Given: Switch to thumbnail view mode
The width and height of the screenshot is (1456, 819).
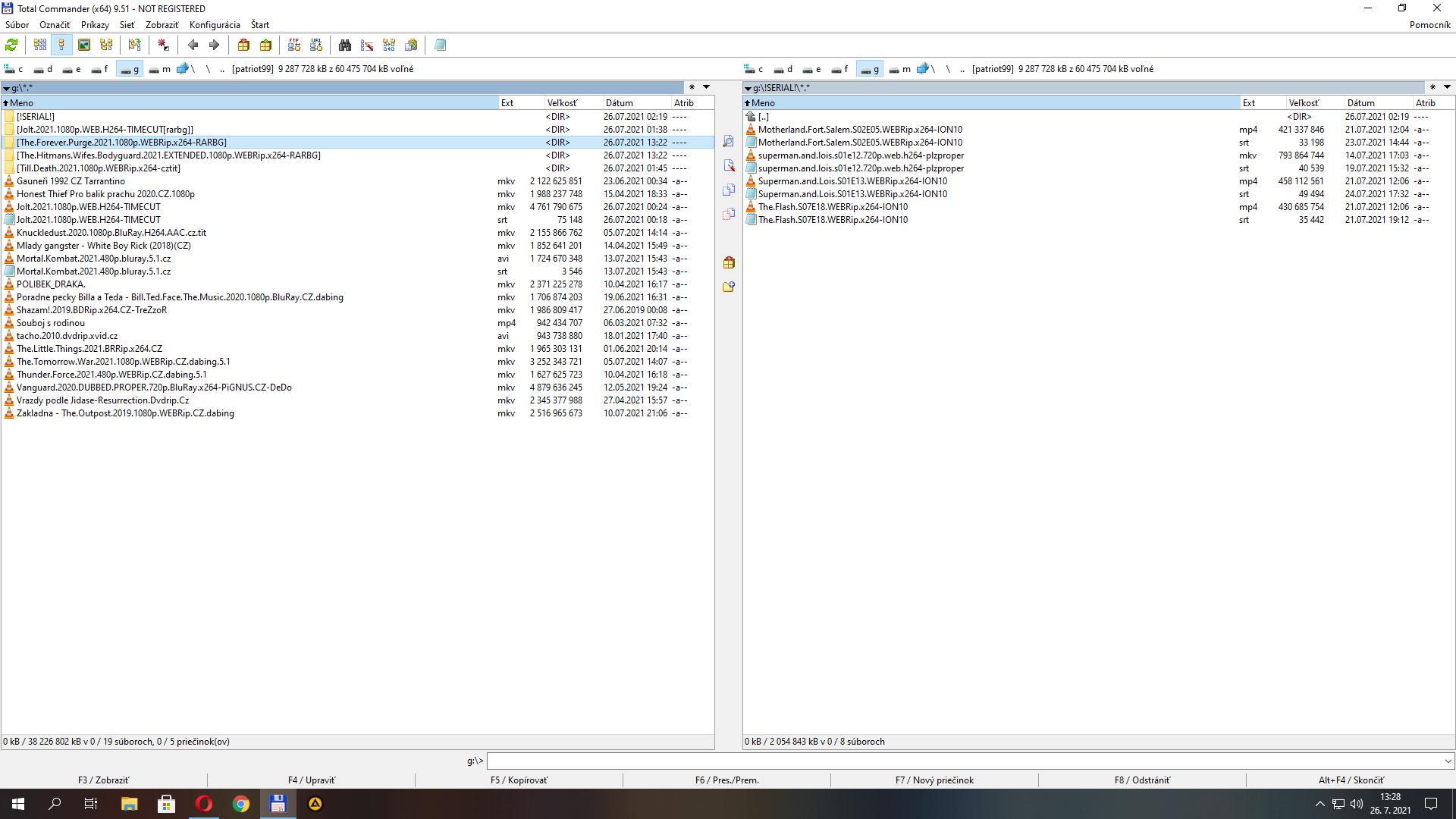Looking at the screenshot, I should (x=84, y=45).
